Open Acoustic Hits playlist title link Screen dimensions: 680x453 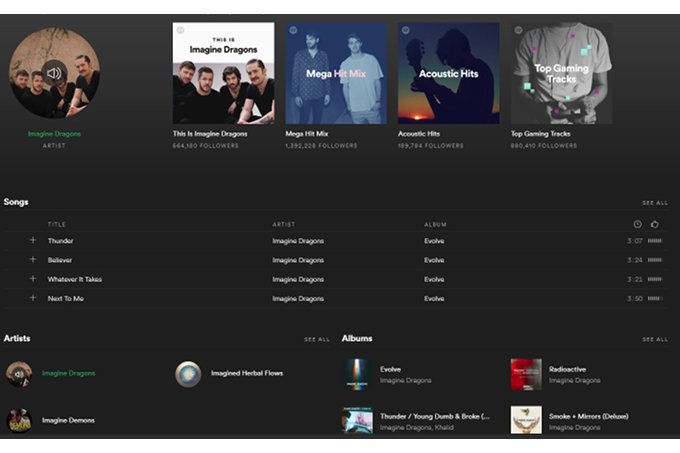tap(419, 134)
